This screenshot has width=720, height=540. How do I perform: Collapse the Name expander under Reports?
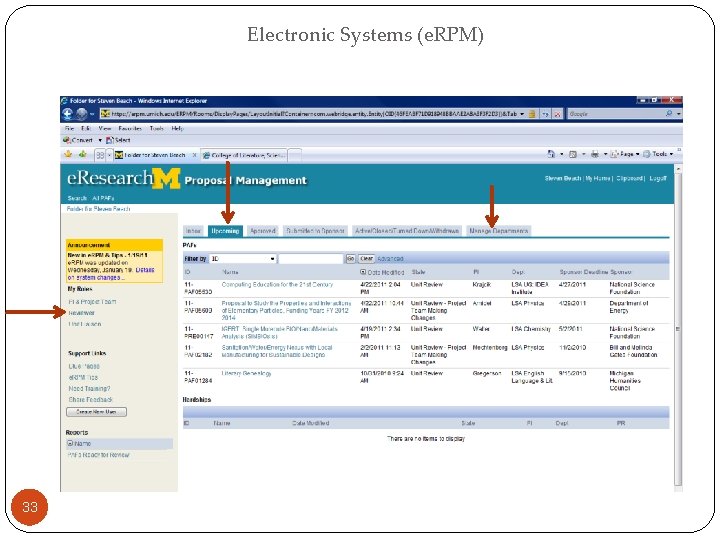pos(70,444)
